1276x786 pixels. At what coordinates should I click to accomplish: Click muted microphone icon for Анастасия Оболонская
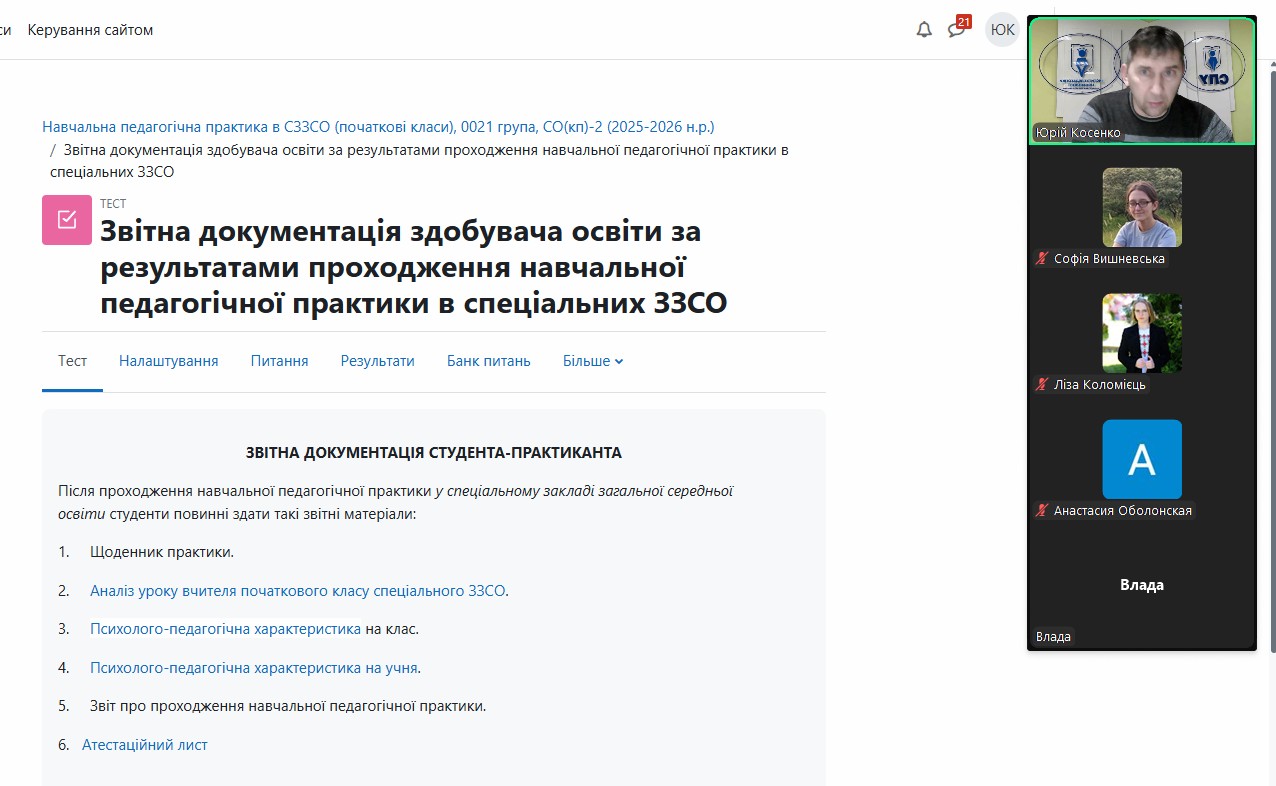(1042, 511)
